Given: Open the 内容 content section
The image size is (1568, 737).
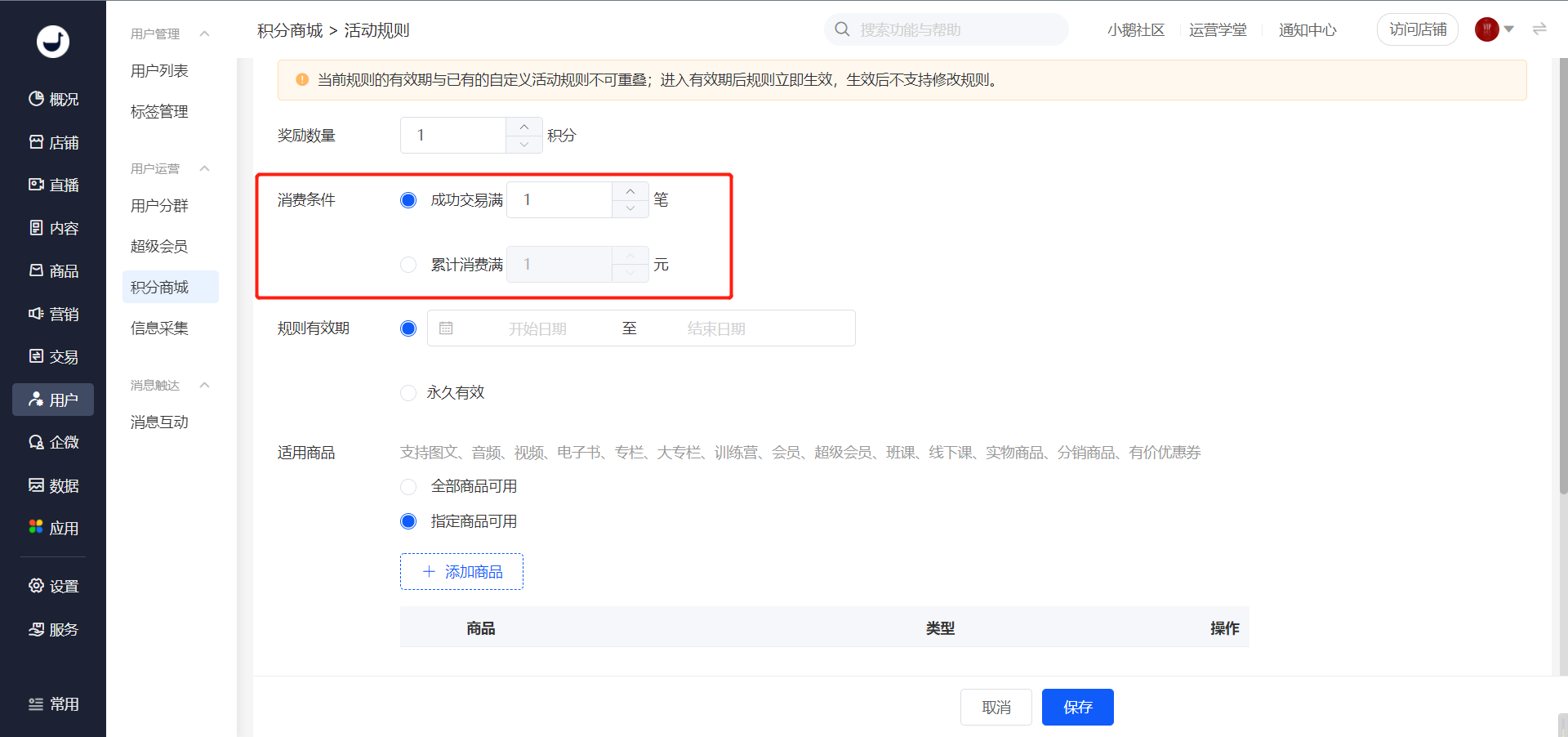Looking at the screenshot, I should [x=53, y=229].
